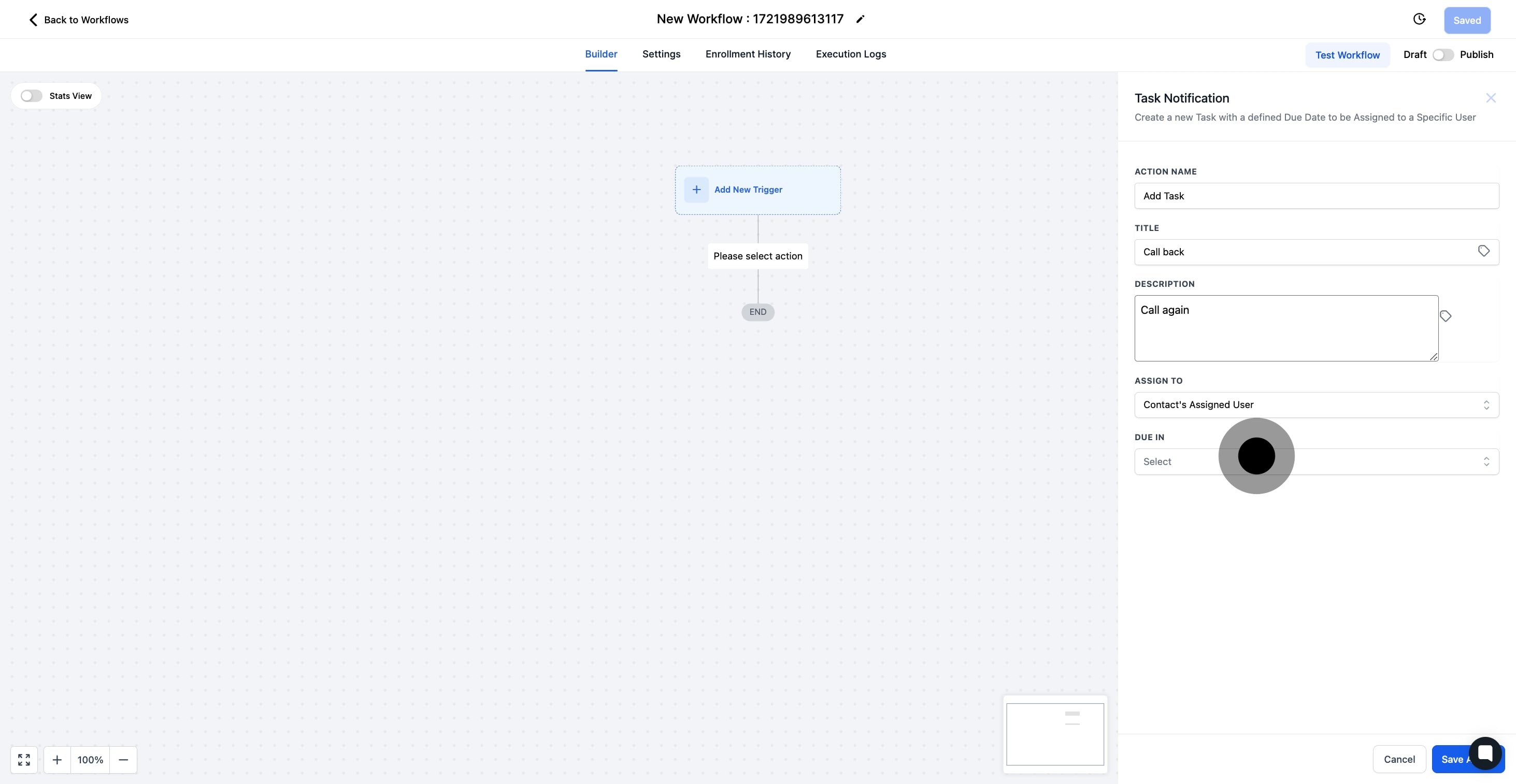This screenshot has height=784, width=1516.
Task: Switch to the Settings tab
Action: [661, 54]
